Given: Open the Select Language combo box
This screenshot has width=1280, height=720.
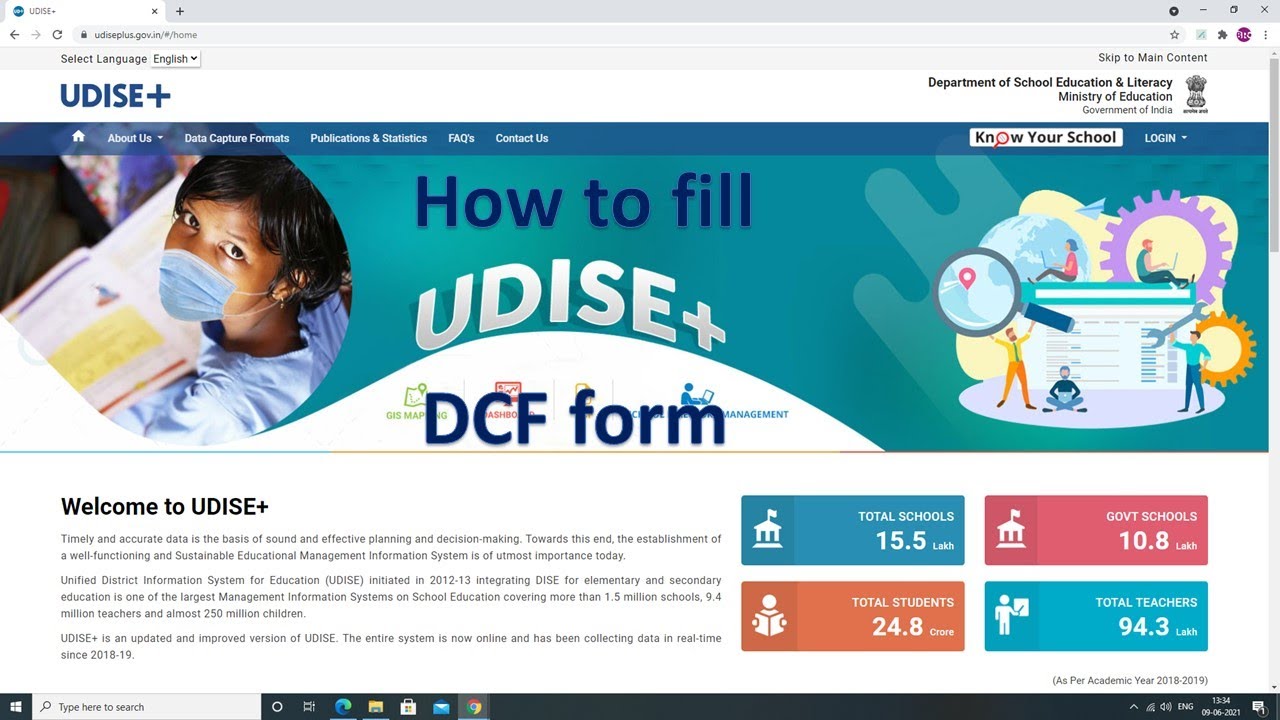Looking at the screenshot, I should (x=176, y=59).
